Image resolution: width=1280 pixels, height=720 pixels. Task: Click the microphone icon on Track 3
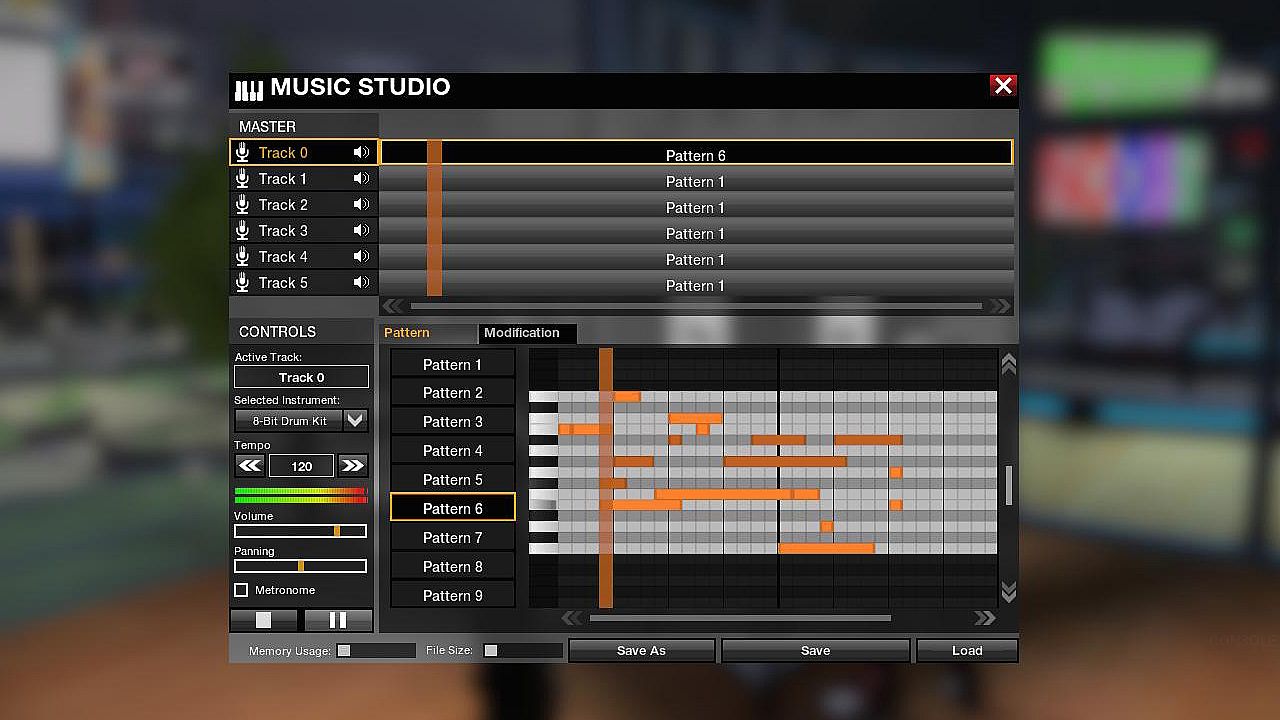coord(242,231)
